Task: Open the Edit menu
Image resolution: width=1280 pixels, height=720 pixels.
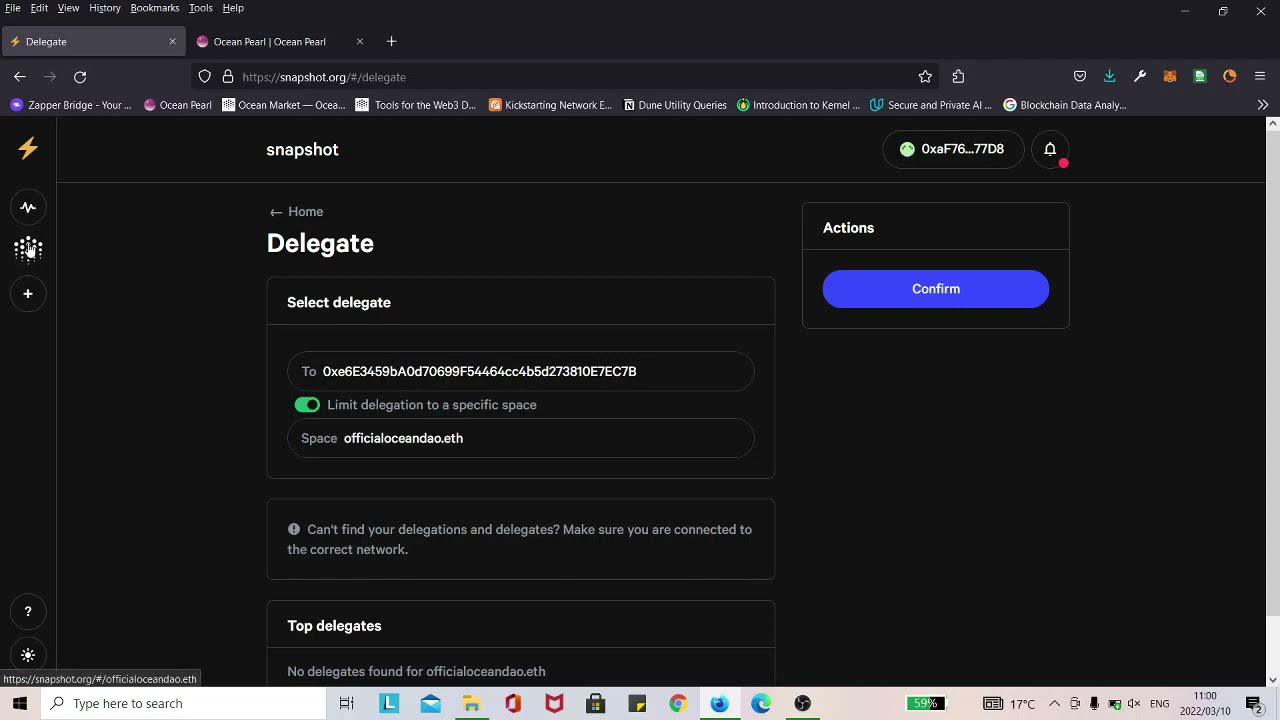Action: (x=39, y=8)
